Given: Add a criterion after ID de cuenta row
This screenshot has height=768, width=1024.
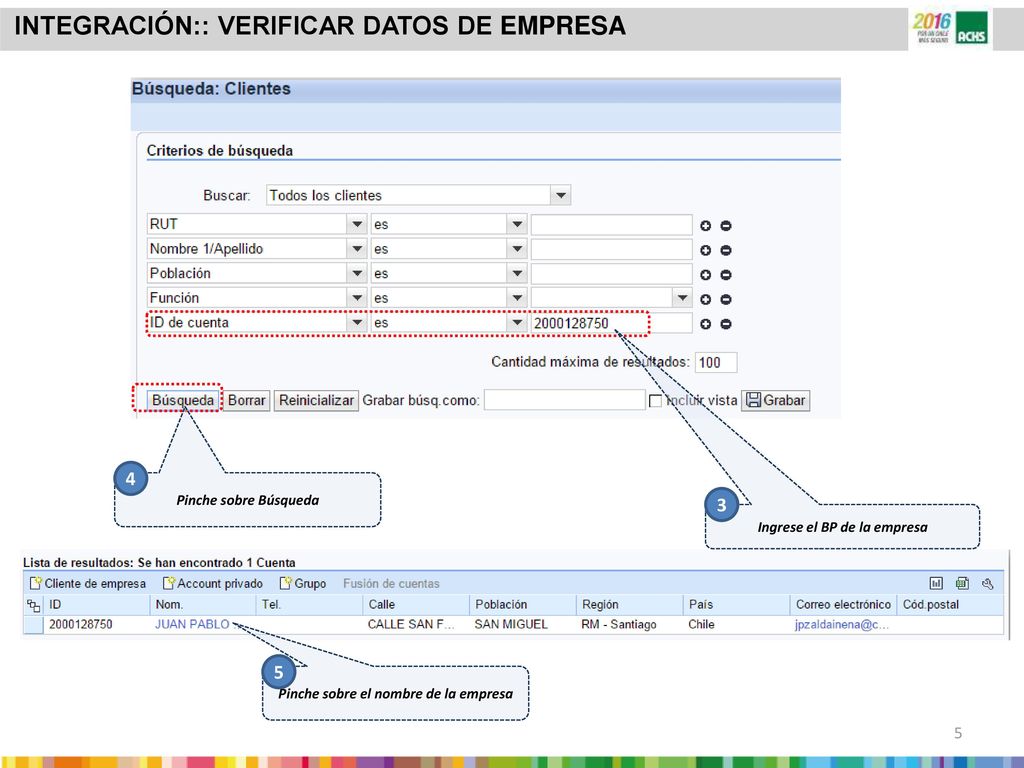Looking at the screenshot, I should (705, 324).
